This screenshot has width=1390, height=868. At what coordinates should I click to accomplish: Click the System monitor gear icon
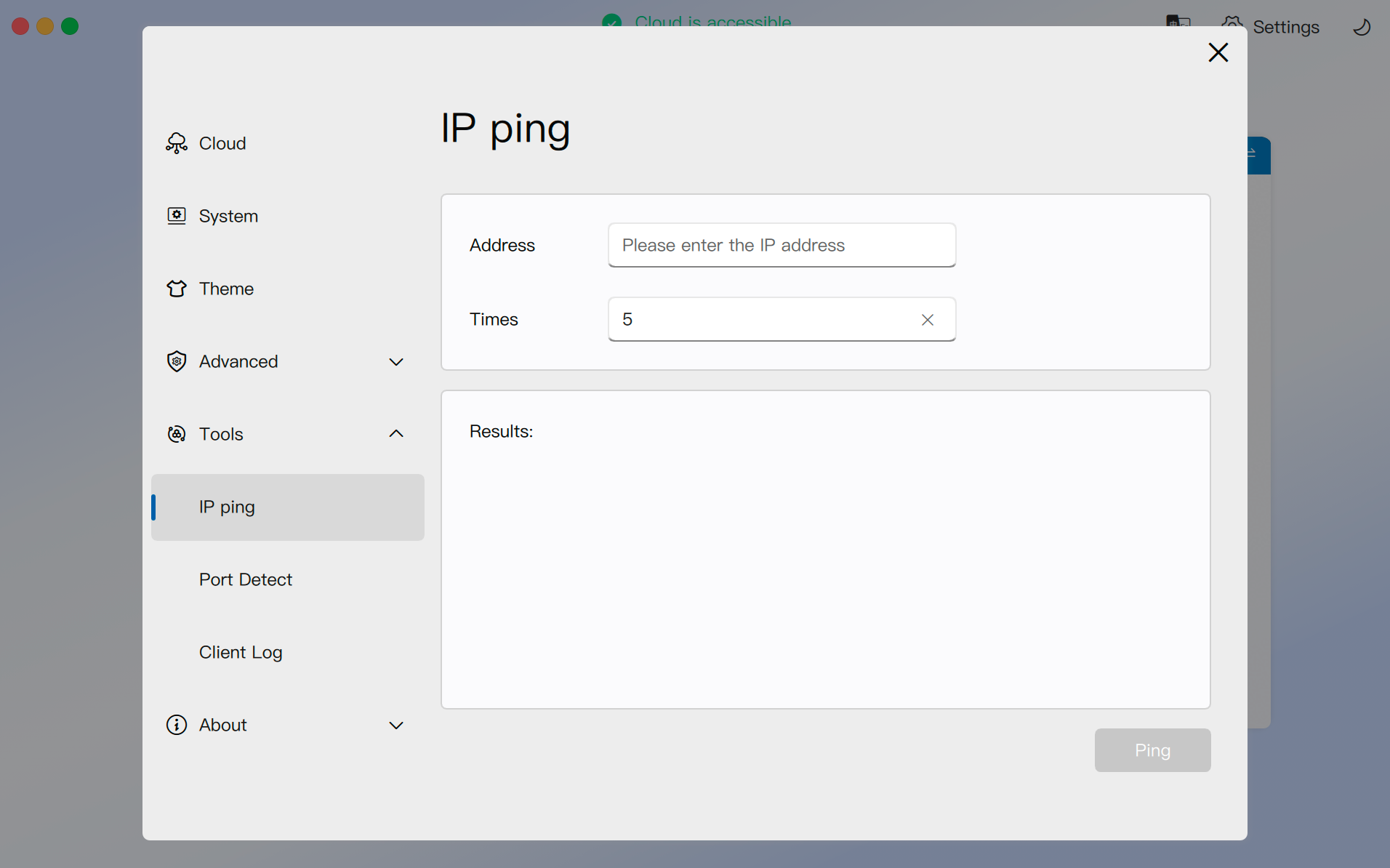(x=177, y=216)
